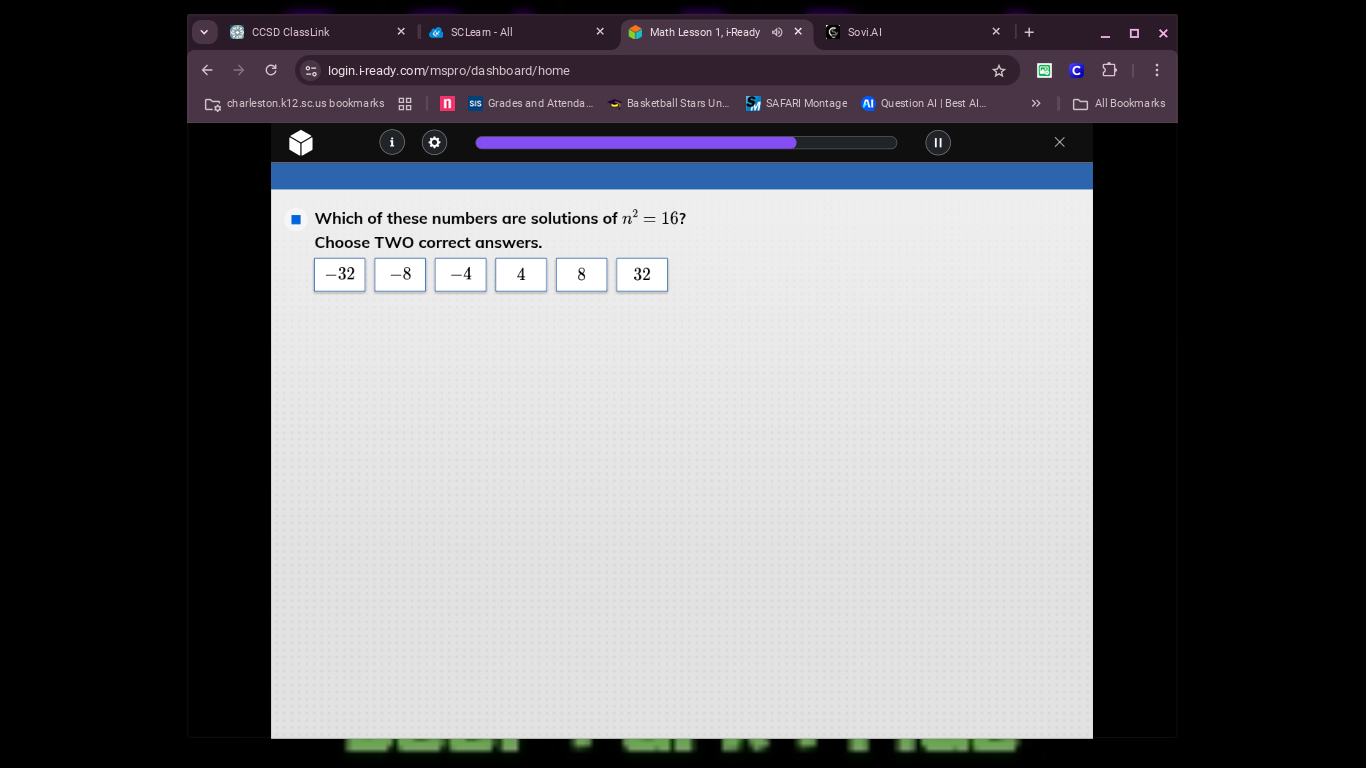Open the browser Extensions puzzle icon
Screen dimensions: 1366x768
(x=1109, y=70)
